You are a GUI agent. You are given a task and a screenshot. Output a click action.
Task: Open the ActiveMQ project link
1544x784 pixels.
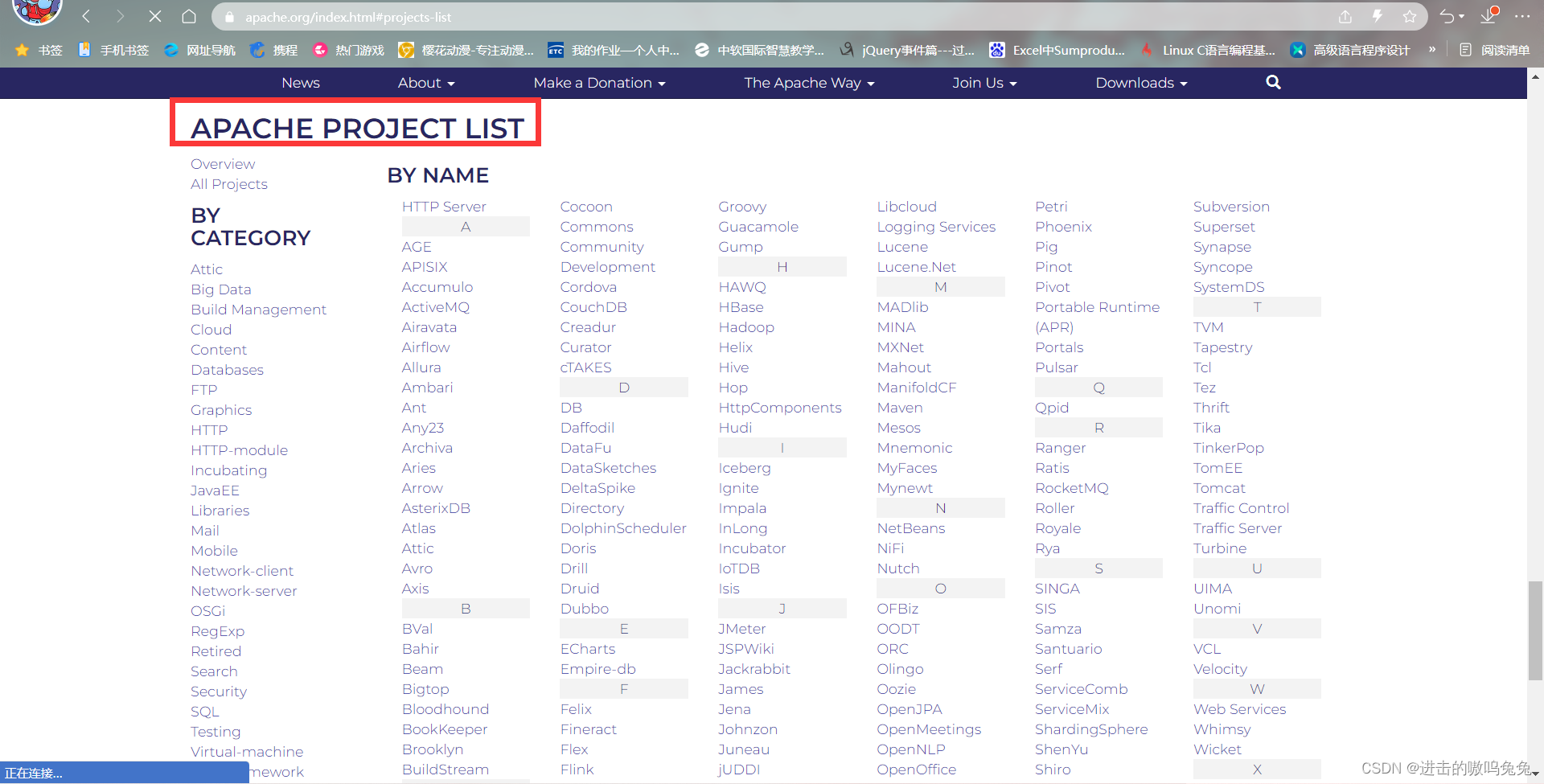tap(435, 307)
